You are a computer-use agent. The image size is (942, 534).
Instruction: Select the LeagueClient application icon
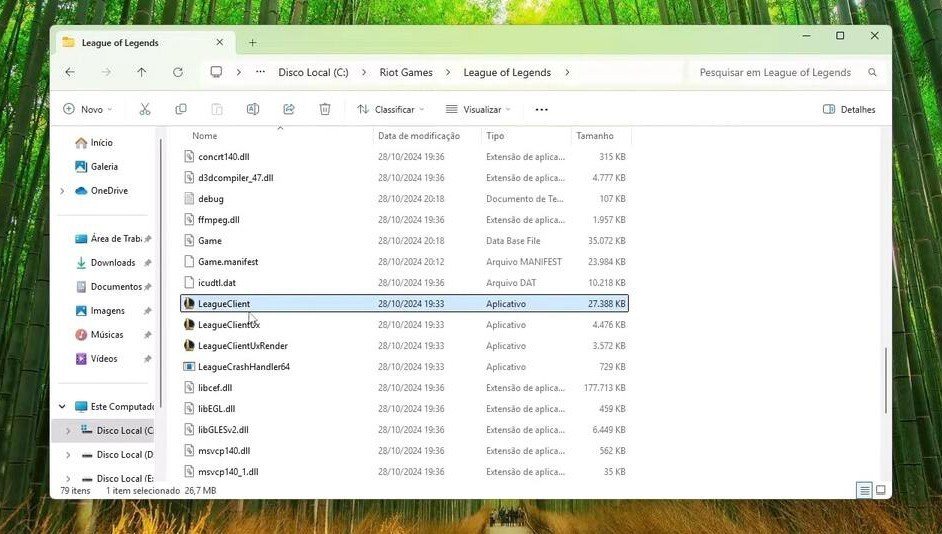pos(189,303)
